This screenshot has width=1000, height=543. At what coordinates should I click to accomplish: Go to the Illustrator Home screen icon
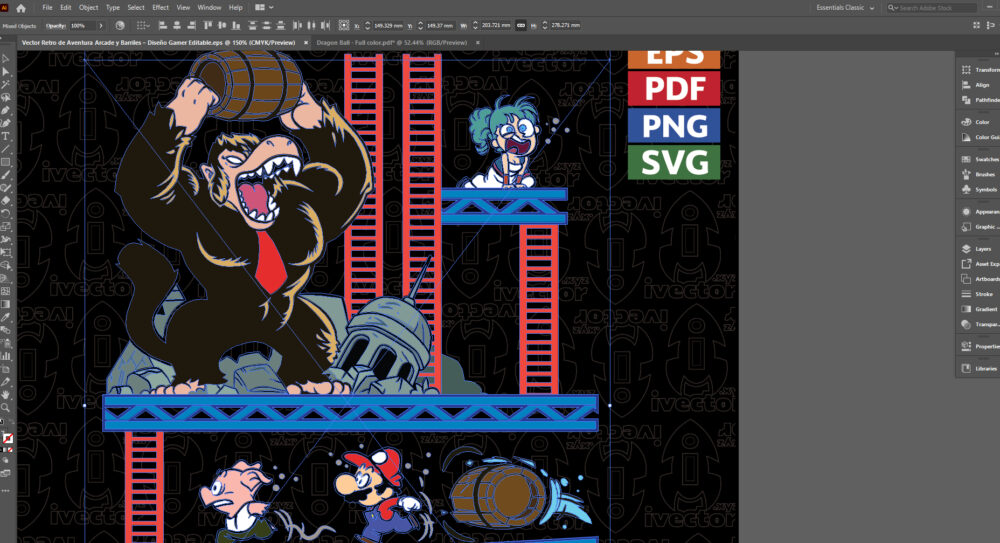pos(21,8)
